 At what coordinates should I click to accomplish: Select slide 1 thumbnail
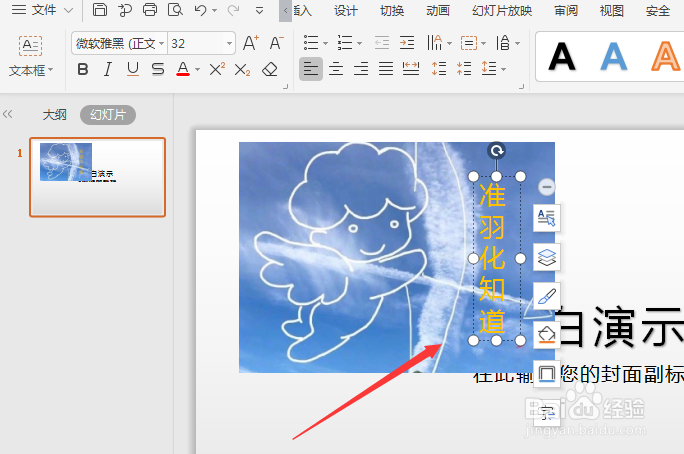[x=98, y=177]
